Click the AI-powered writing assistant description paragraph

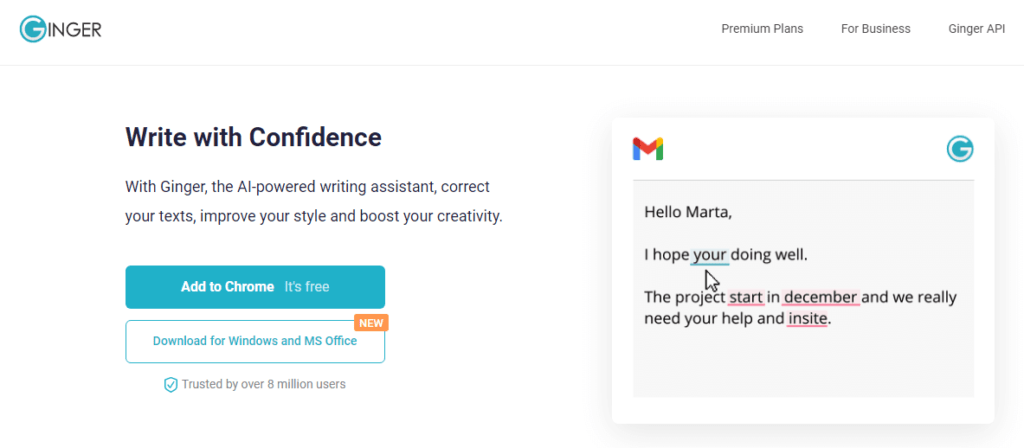point(313,201)
